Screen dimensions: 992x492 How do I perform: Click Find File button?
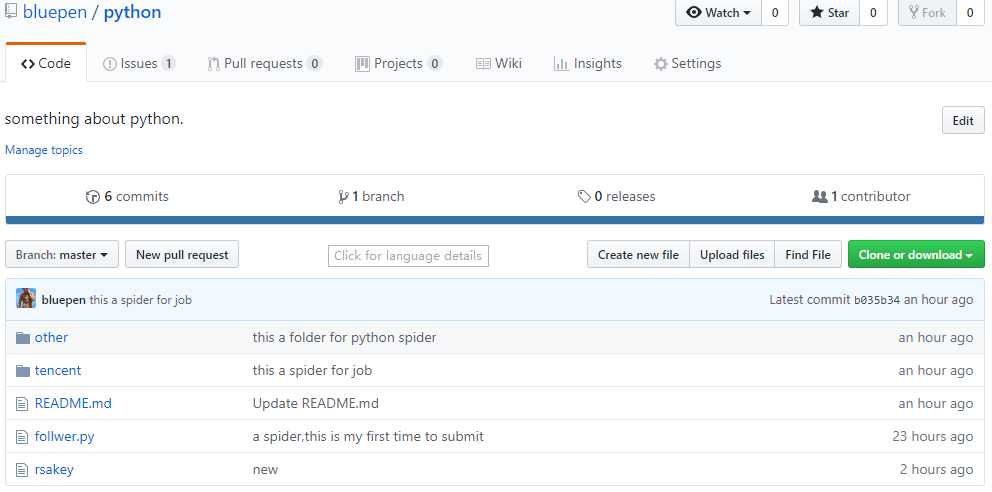click(x=808, y=254)
